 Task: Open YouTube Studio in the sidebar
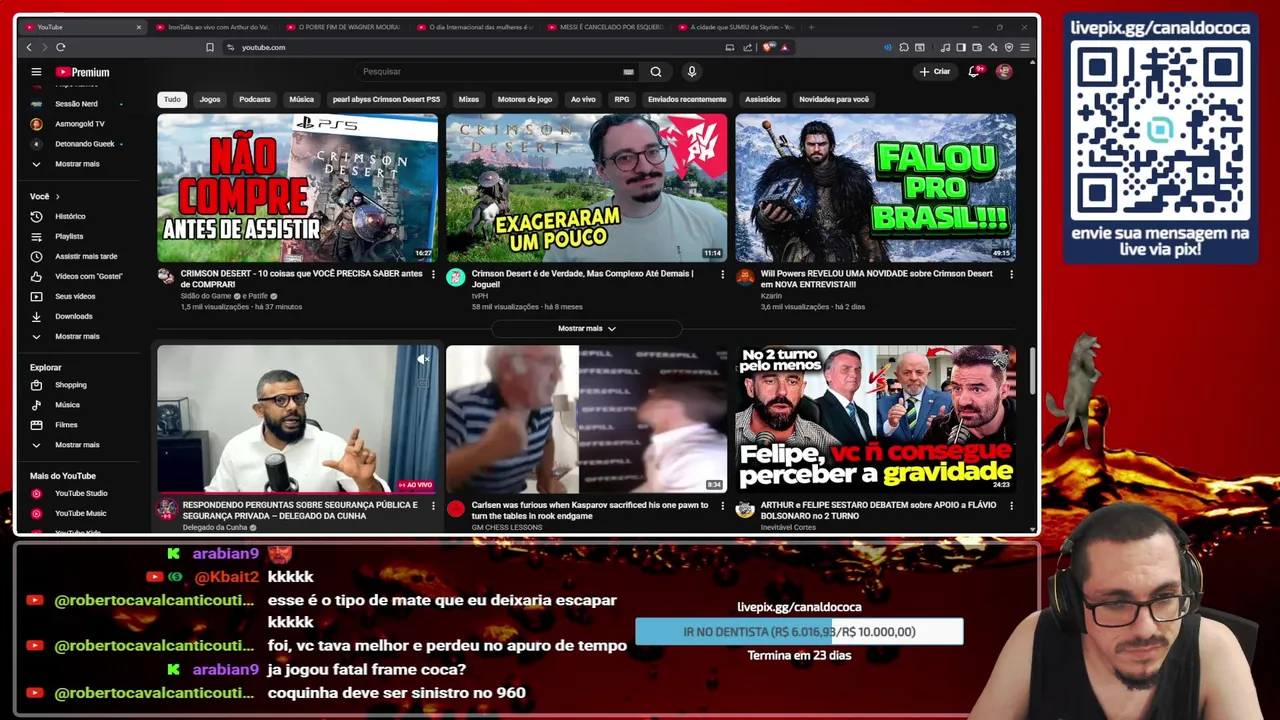click(x=83, y=493)
